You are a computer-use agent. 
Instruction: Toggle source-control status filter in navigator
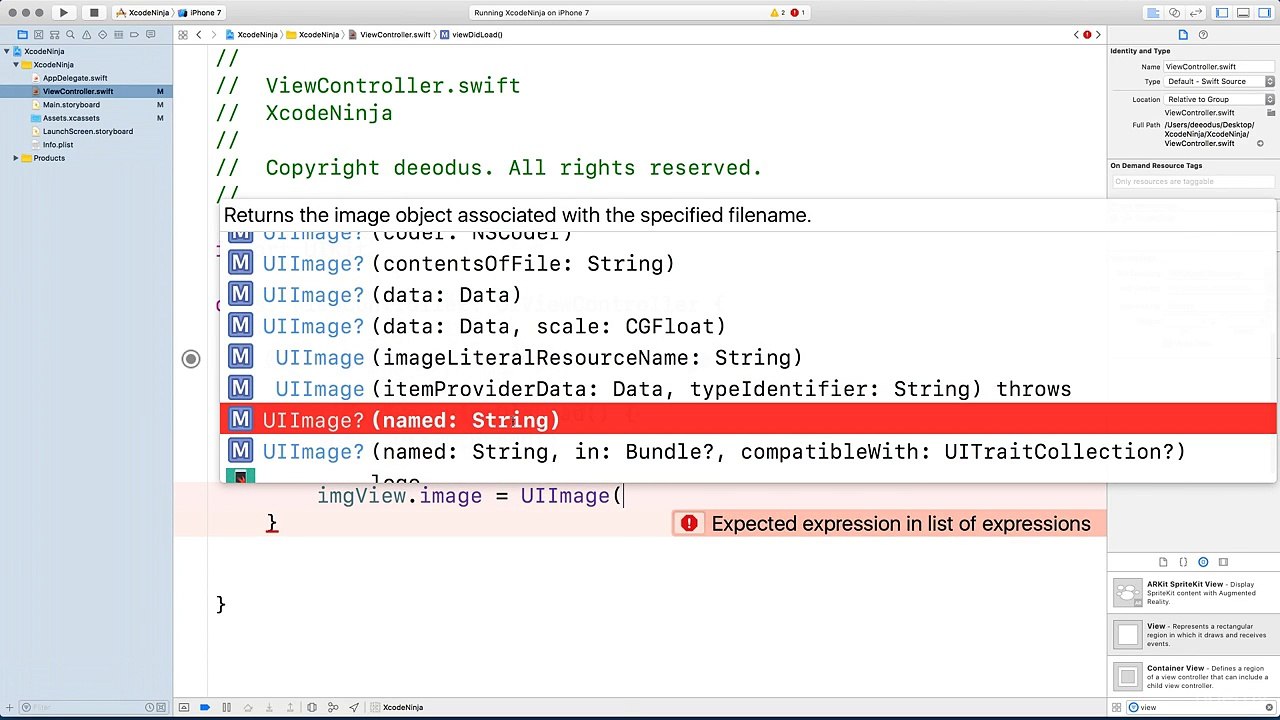click(162, 707)
